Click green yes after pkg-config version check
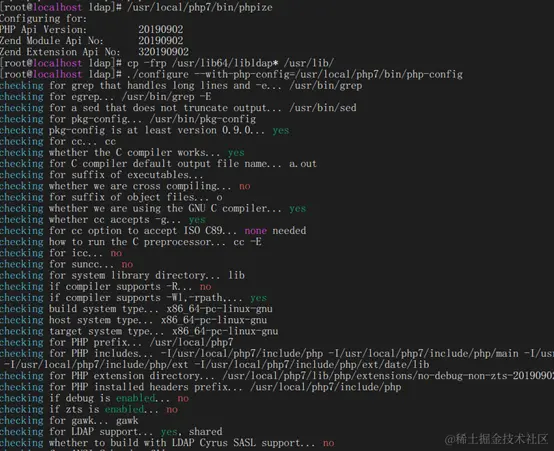This screenshot has height=451, width=554. coord(281,130)
